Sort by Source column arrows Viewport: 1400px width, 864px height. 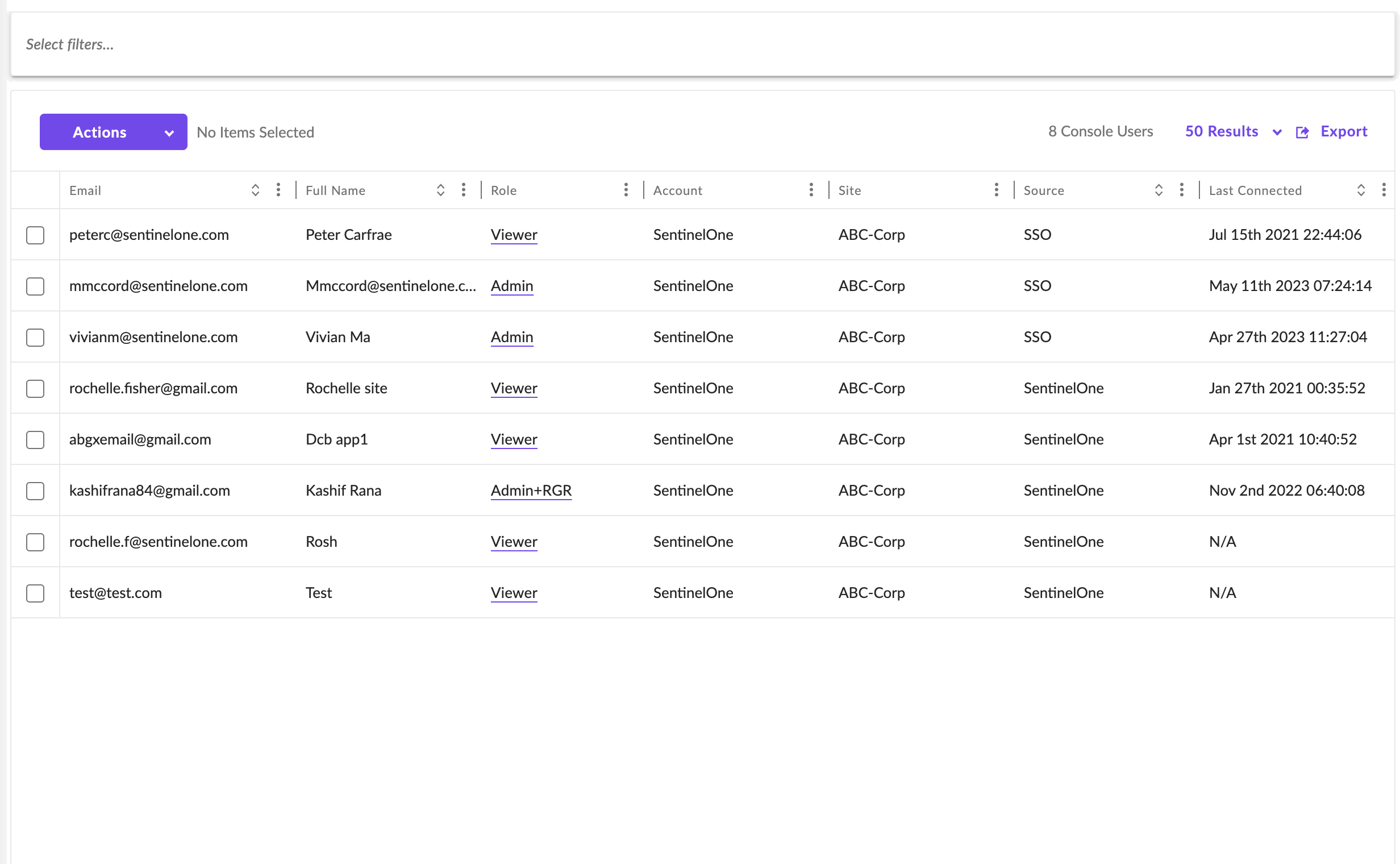pyautogui.click(x=1159, y=190)
